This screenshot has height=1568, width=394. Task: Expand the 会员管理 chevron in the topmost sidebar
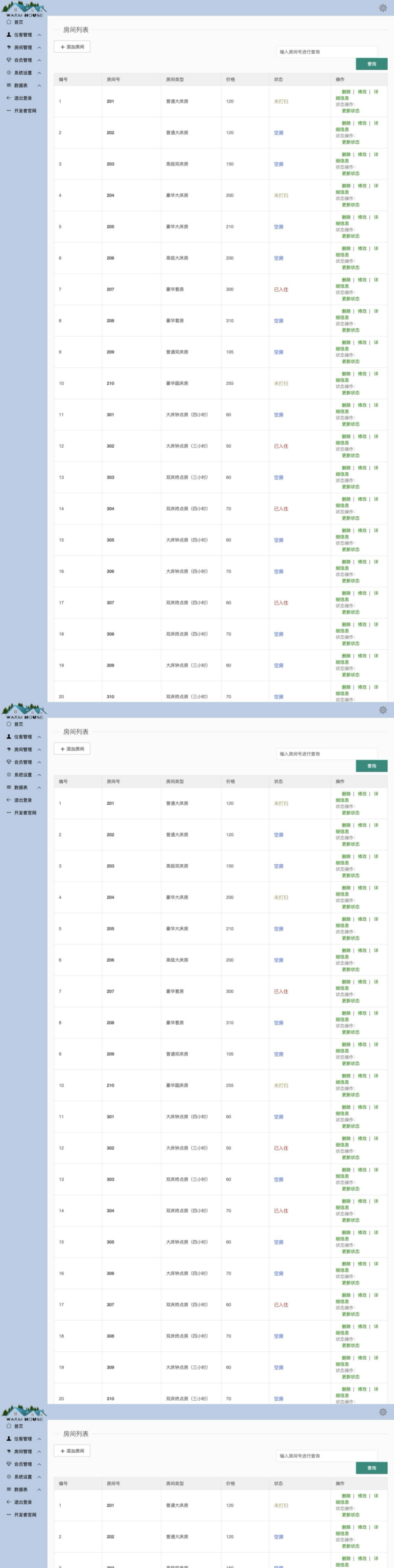click(x=39, y=60)
